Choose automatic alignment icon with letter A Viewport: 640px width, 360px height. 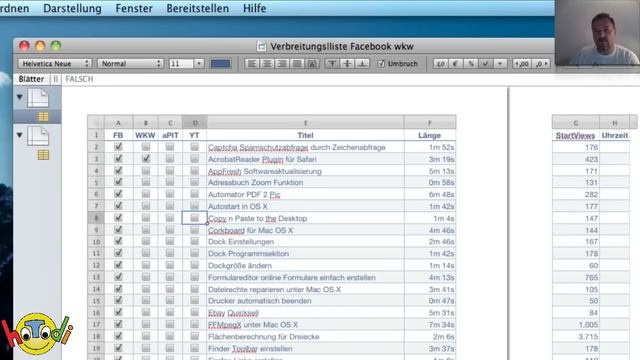pos(312,64)
